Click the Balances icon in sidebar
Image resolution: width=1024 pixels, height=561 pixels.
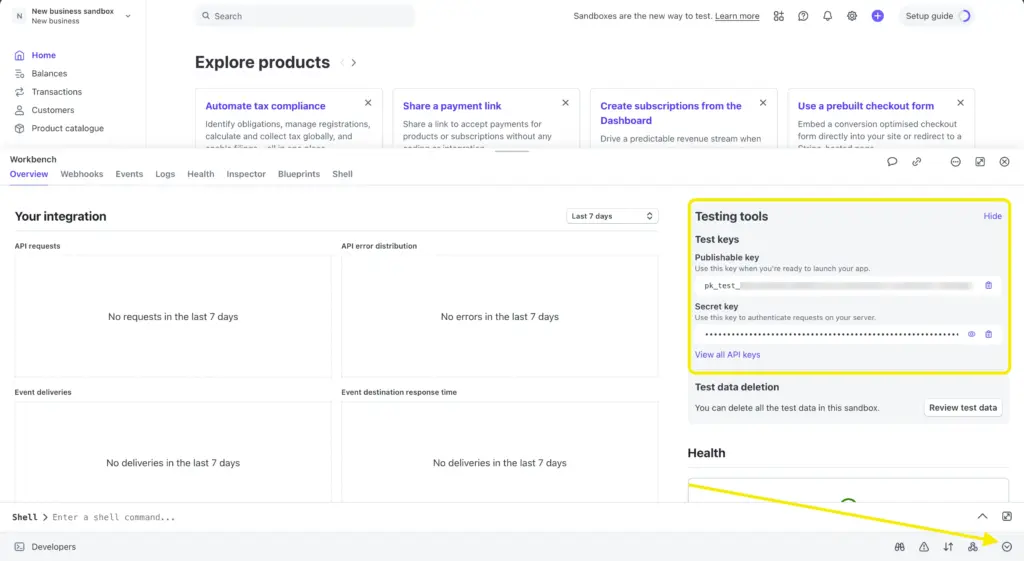tap(20, 74)
